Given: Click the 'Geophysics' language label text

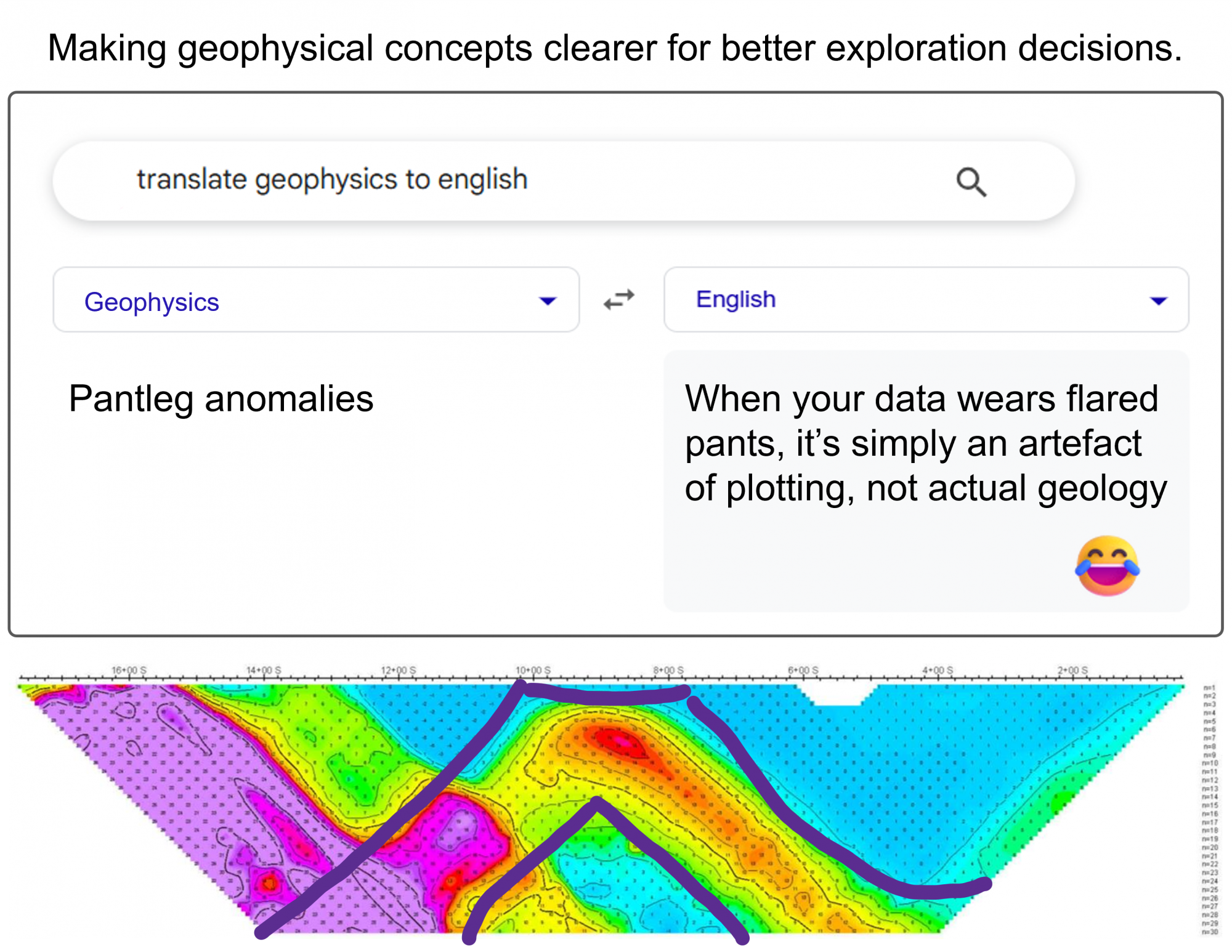Looking at the screenshot, I should (152, 302).
